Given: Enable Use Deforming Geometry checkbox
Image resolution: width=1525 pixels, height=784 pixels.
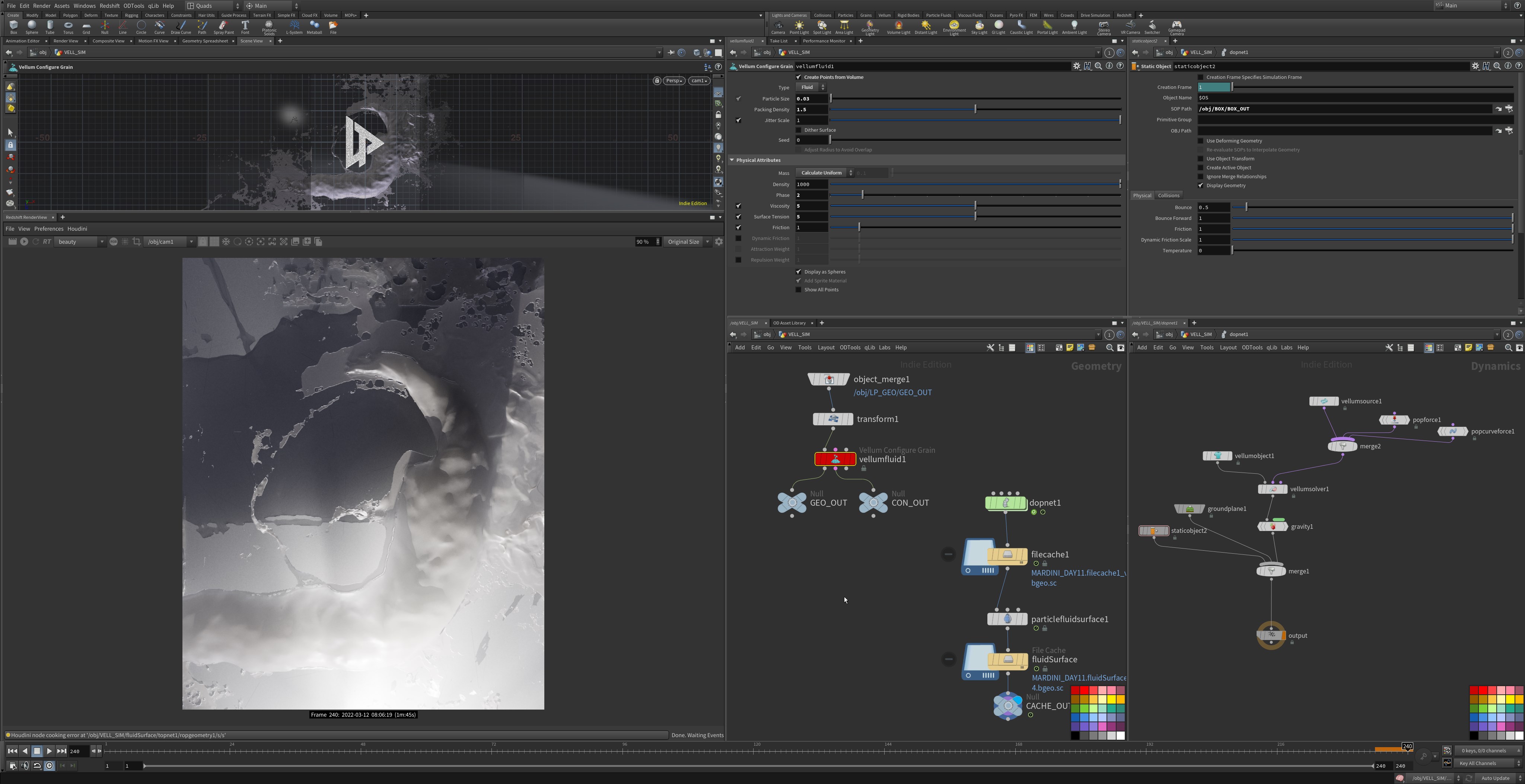Looking at the screenshot, I should (1201, 141).
